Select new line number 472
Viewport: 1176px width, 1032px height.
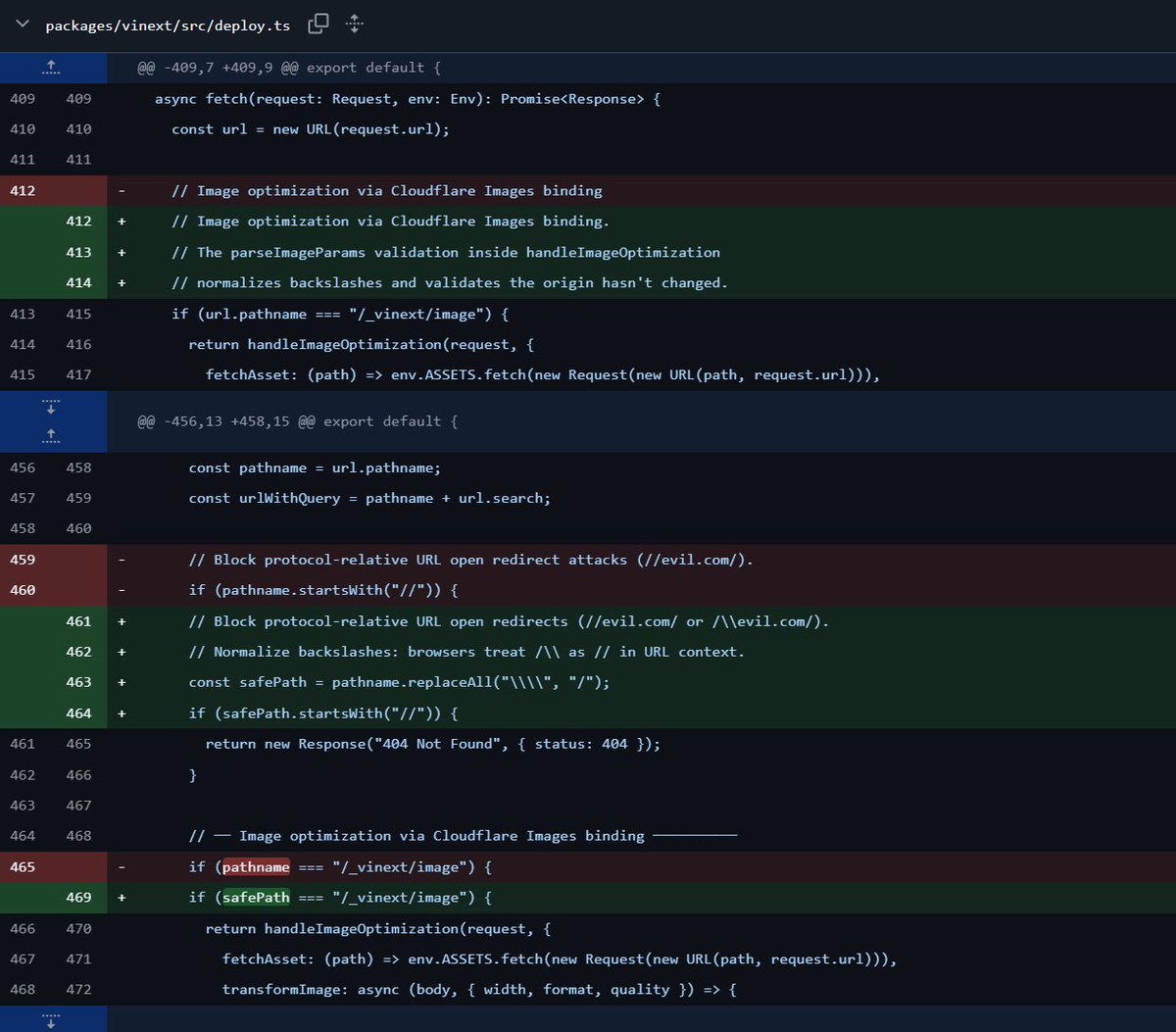point(78,990)
